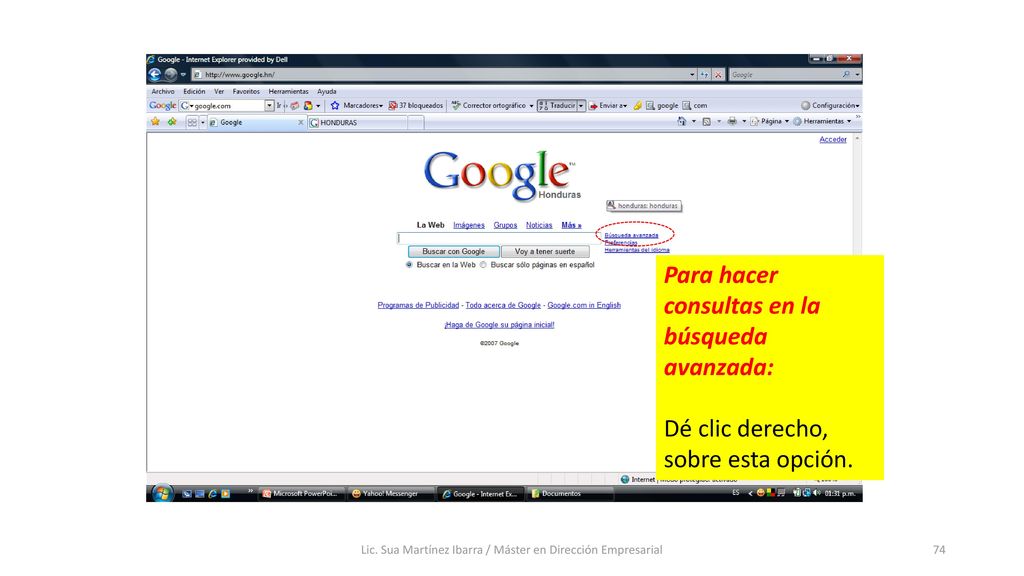Click the 'Búsqueda avanzada' link
1024x576 pixels.
631,235
